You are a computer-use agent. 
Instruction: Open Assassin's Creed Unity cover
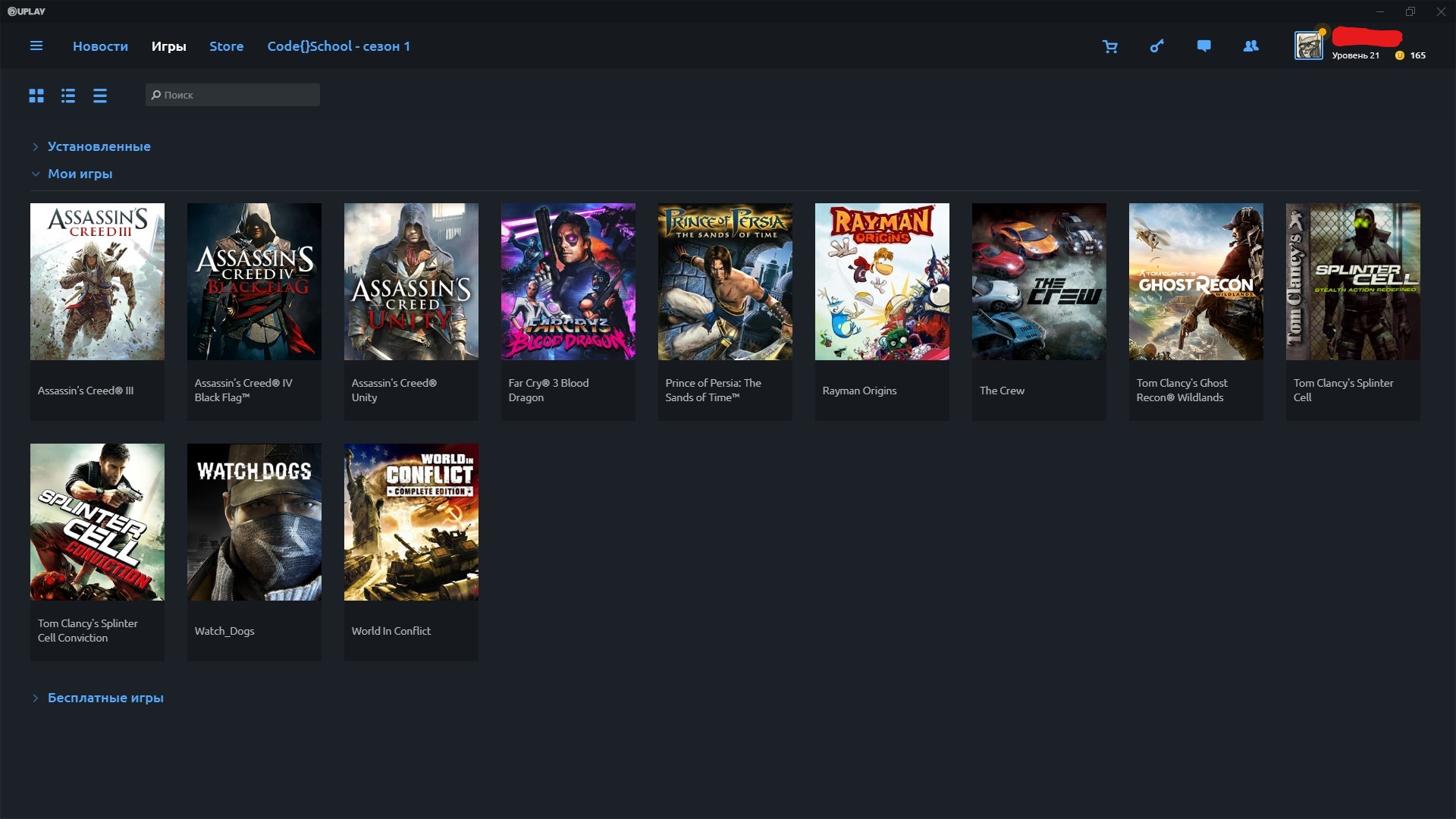[x=411, y=281]
